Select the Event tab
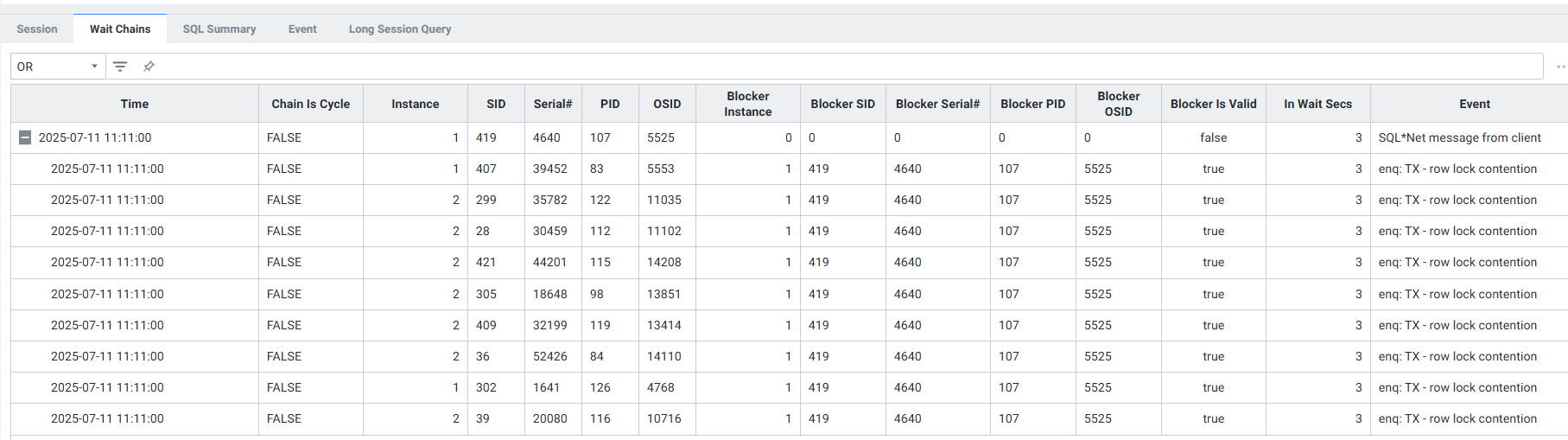This screenshot has height=440, width=1568. pyautogui.click(x=302, y=29)
